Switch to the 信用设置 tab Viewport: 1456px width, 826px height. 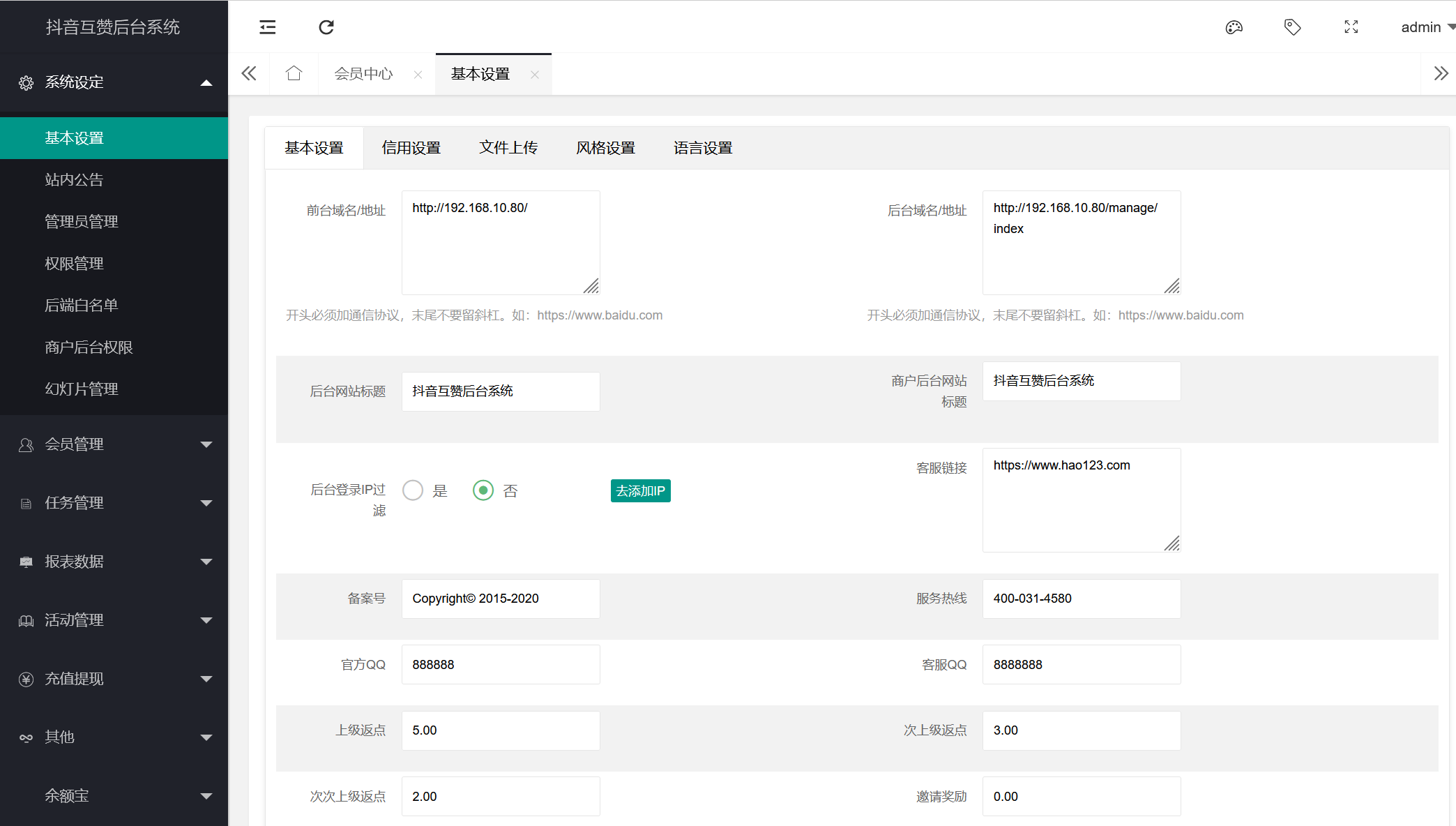411,148
